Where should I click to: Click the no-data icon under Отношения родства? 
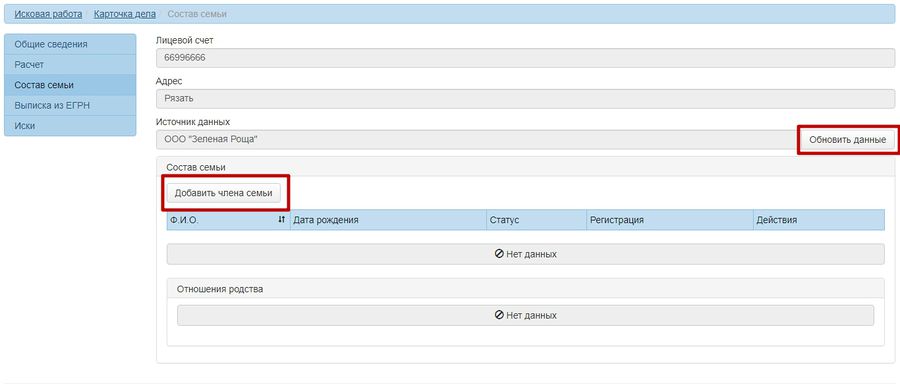[x=499, y=315]
